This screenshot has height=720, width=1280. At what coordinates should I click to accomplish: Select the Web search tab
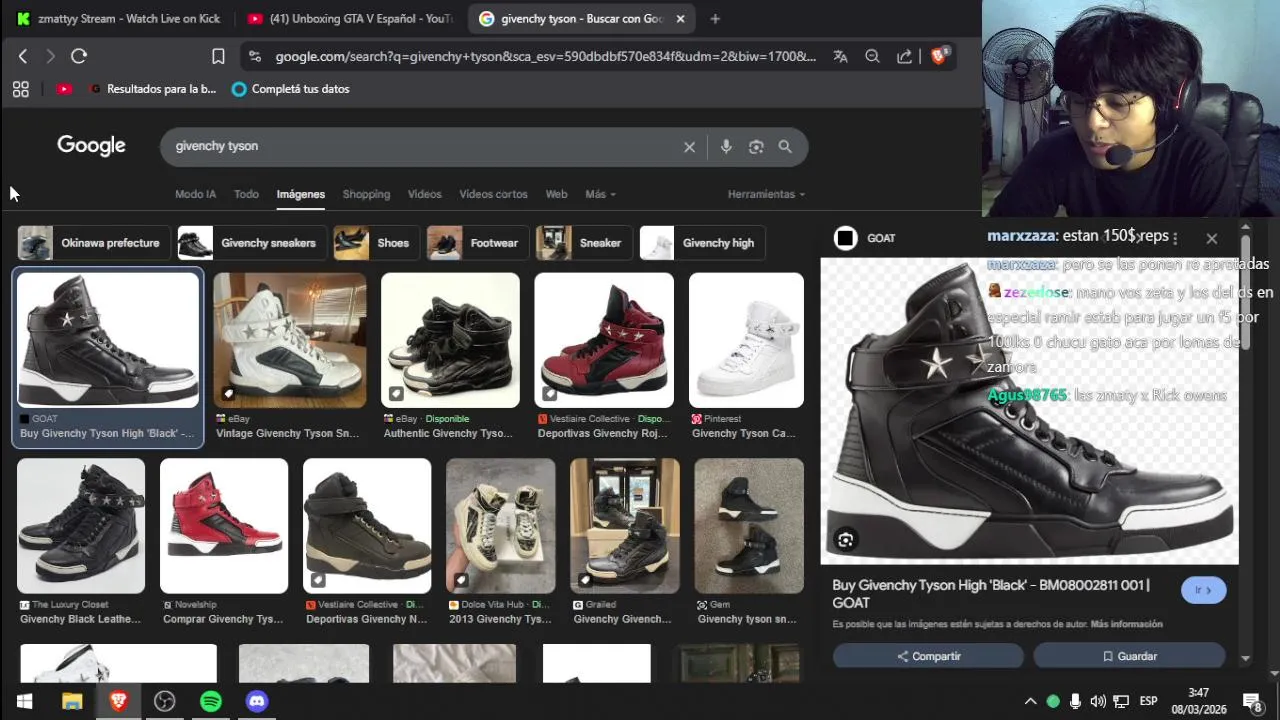click(x=556, y=194)
